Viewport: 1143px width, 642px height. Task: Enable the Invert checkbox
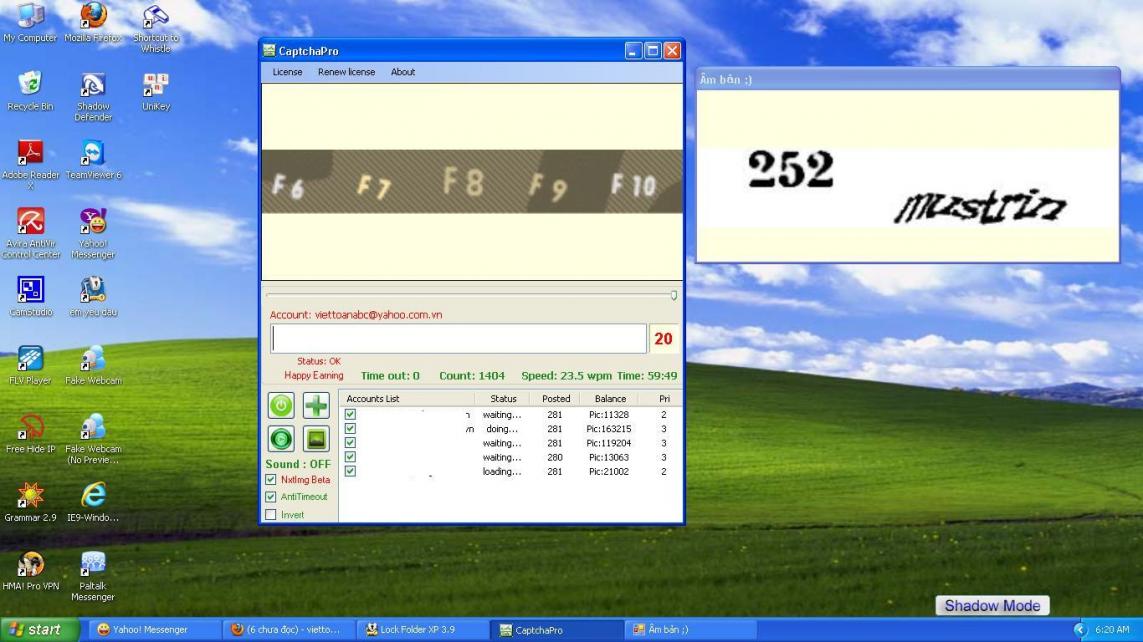271,514
